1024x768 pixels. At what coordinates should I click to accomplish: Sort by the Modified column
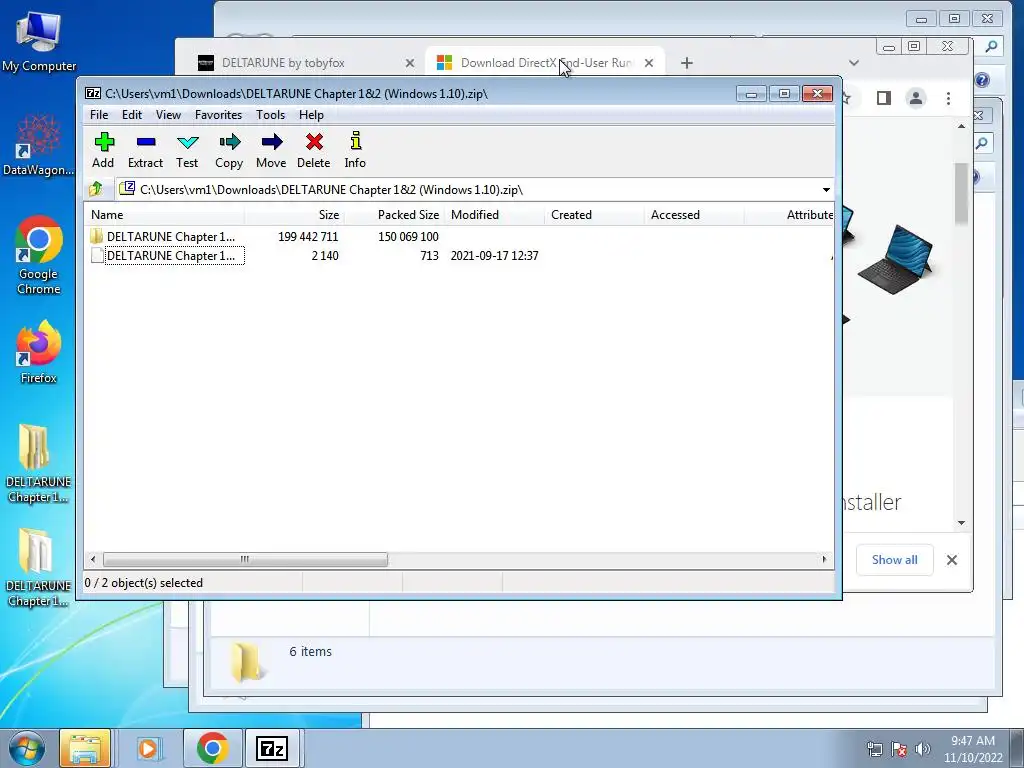[494, 215]
